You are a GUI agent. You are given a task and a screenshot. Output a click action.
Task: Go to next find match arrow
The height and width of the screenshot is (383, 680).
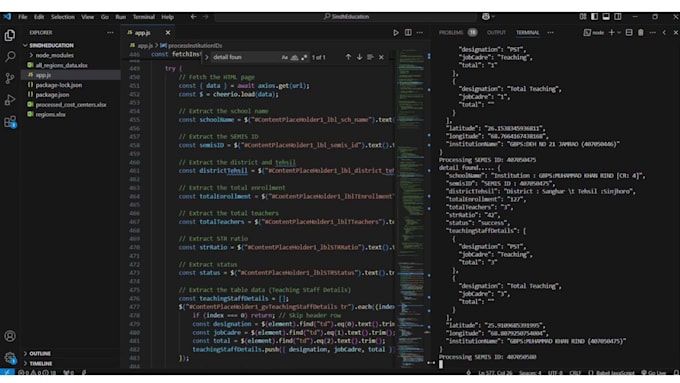tap(359, 57)
